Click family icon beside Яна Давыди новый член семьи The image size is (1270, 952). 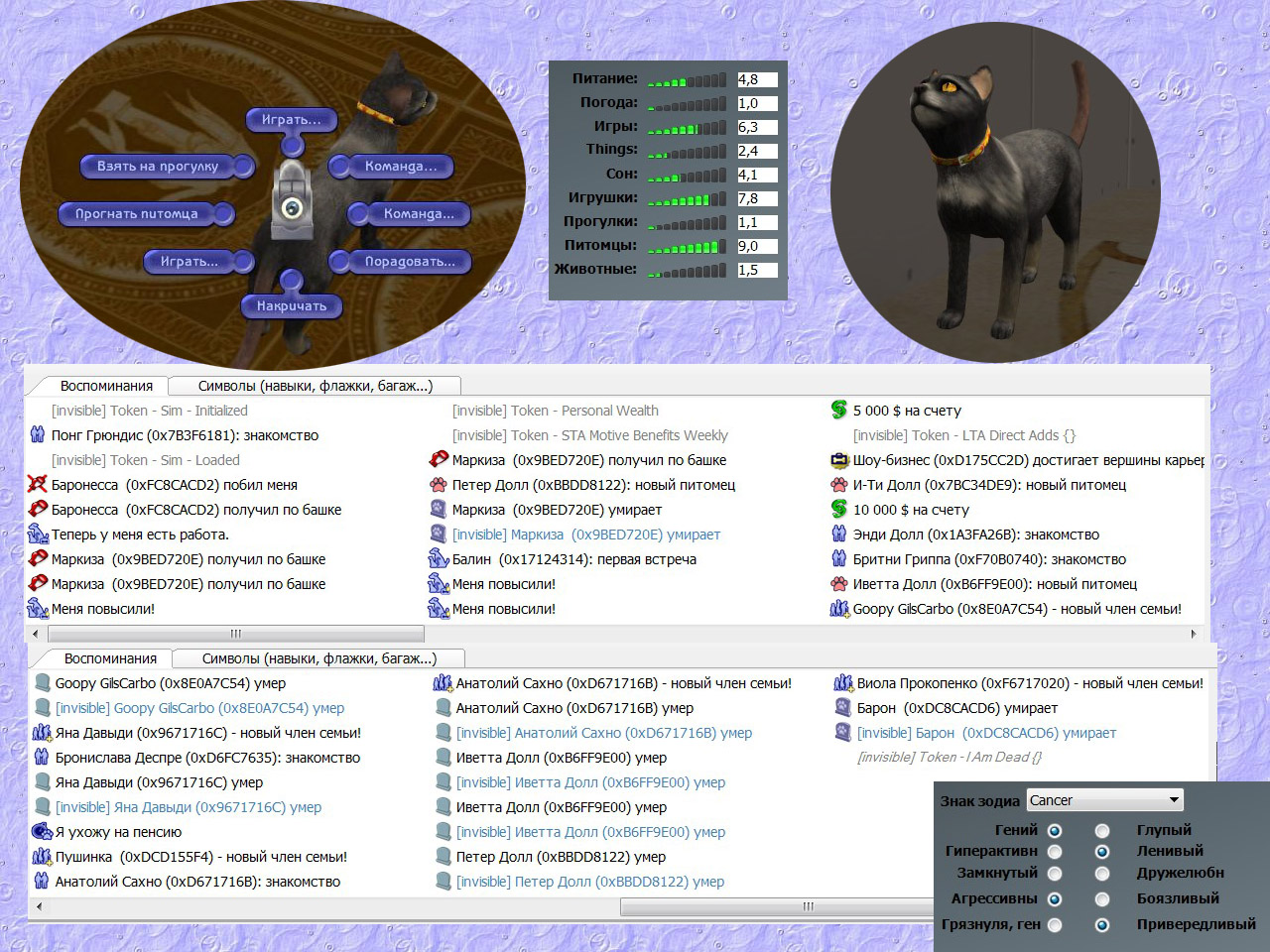(42, 733)
